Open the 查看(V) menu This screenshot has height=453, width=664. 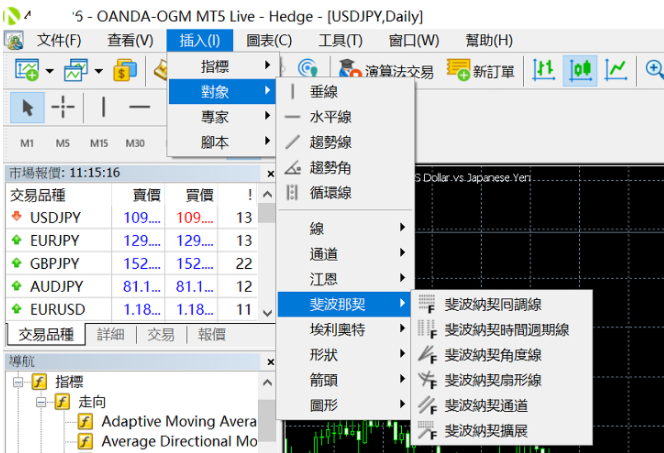[x=130, y=41]
